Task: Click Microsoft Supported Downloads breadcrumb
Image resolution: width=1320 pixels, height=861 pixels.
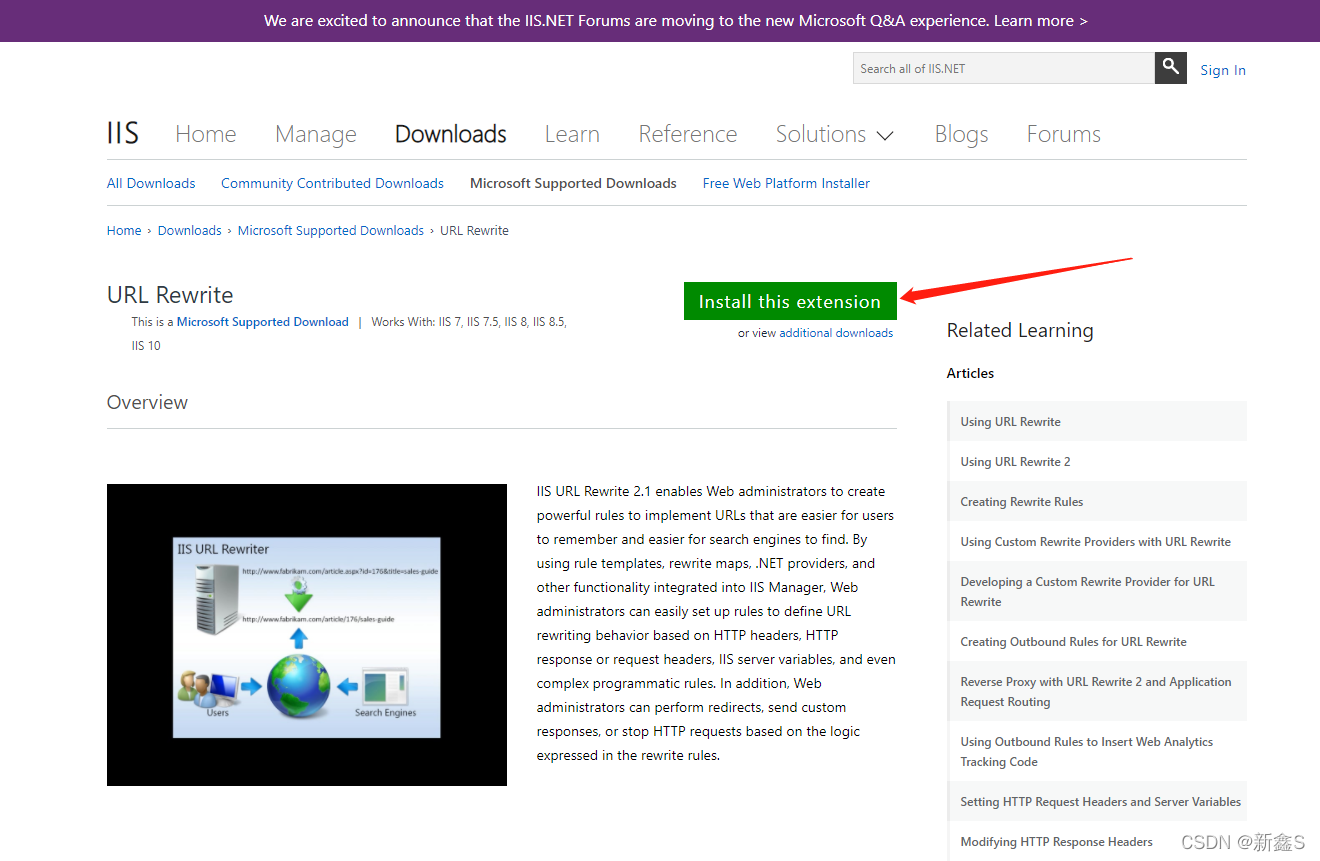Action: (x=331, y=230)
